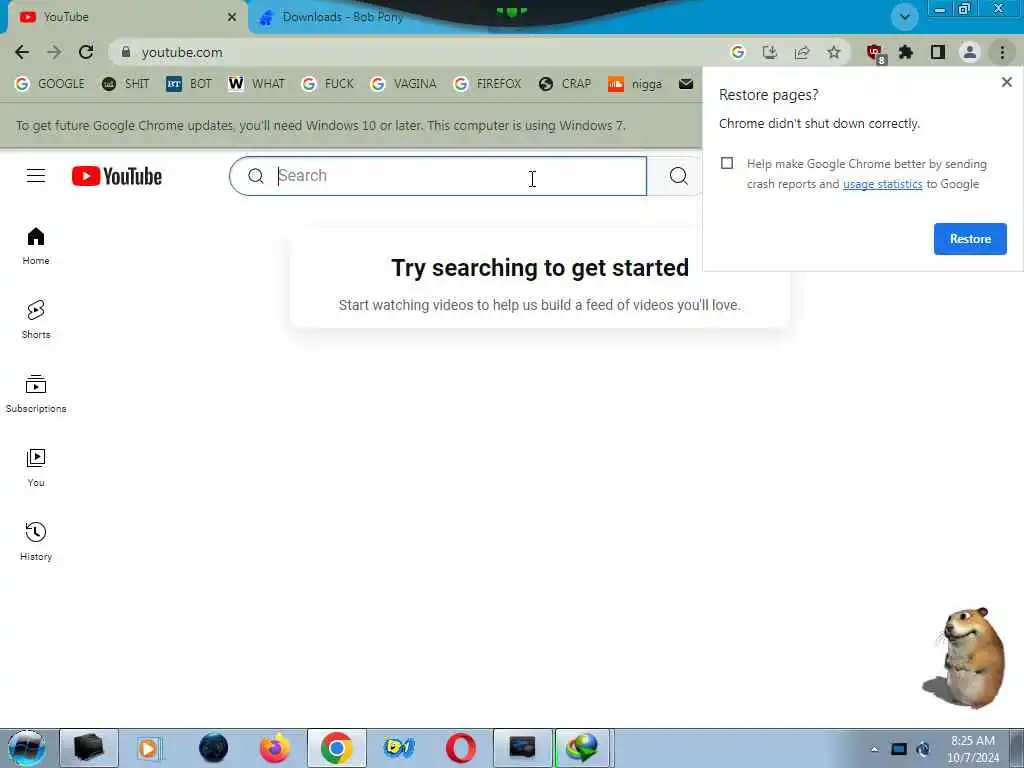
Task: Open the WHAT Wikipedia bookmark
Action: click(x=256, y=84)
